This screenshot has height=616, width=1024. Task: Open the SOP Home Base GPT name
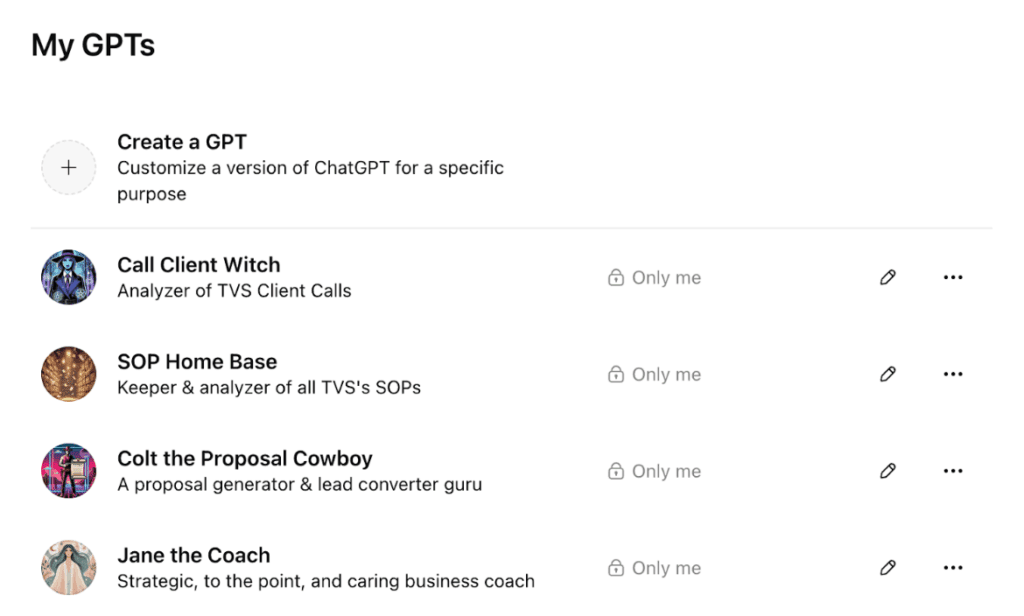(x=197, y=362)
